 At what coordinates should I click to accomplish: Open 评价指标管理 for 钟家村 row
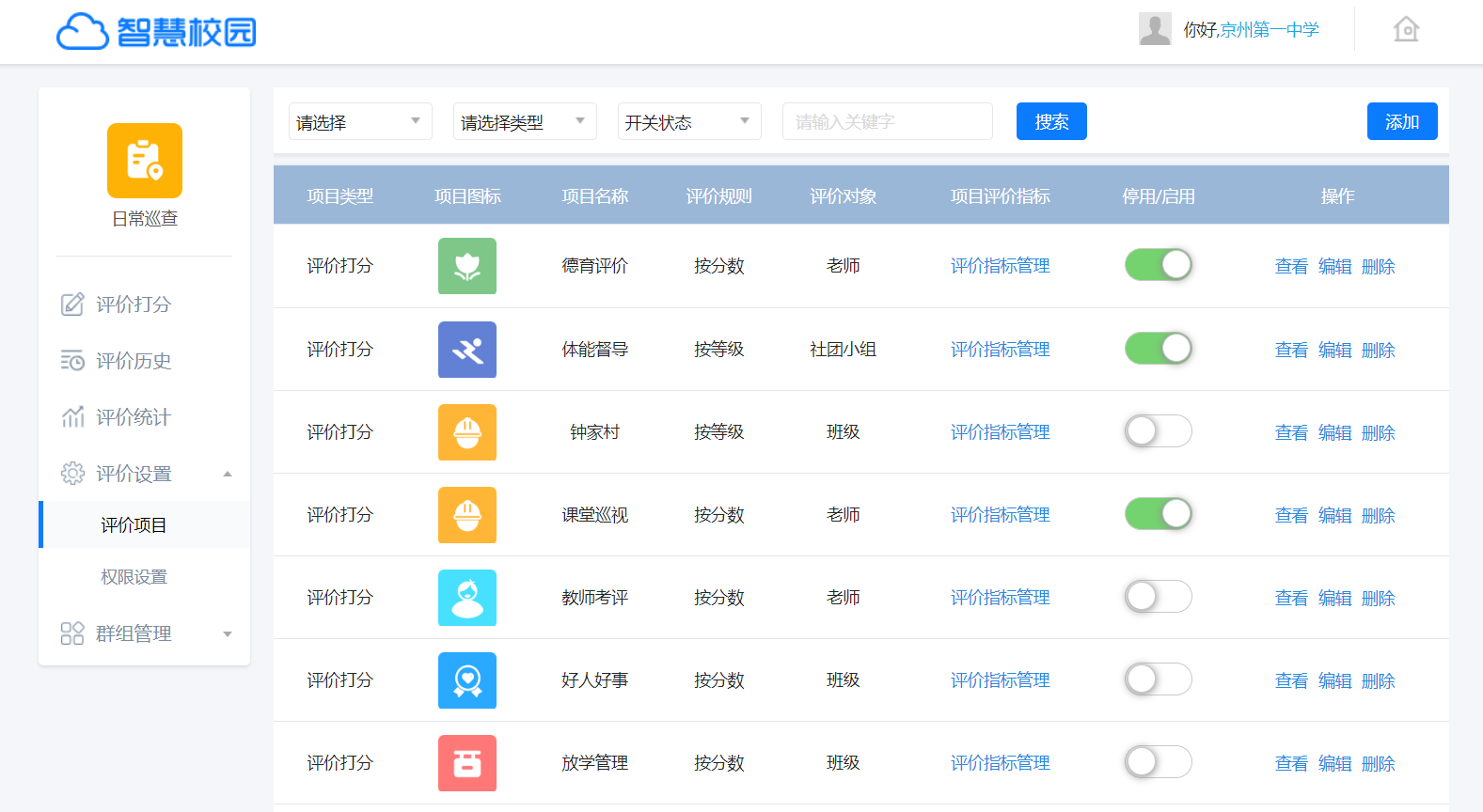[x=1001, y=432]
